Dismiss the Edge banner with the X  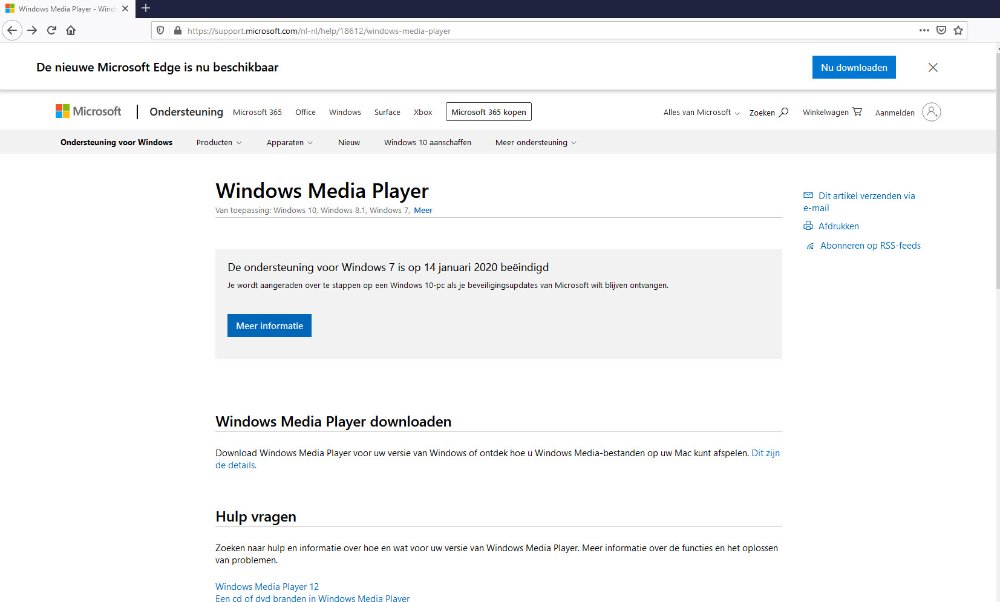pyautogui.click(x=932, y=67)
